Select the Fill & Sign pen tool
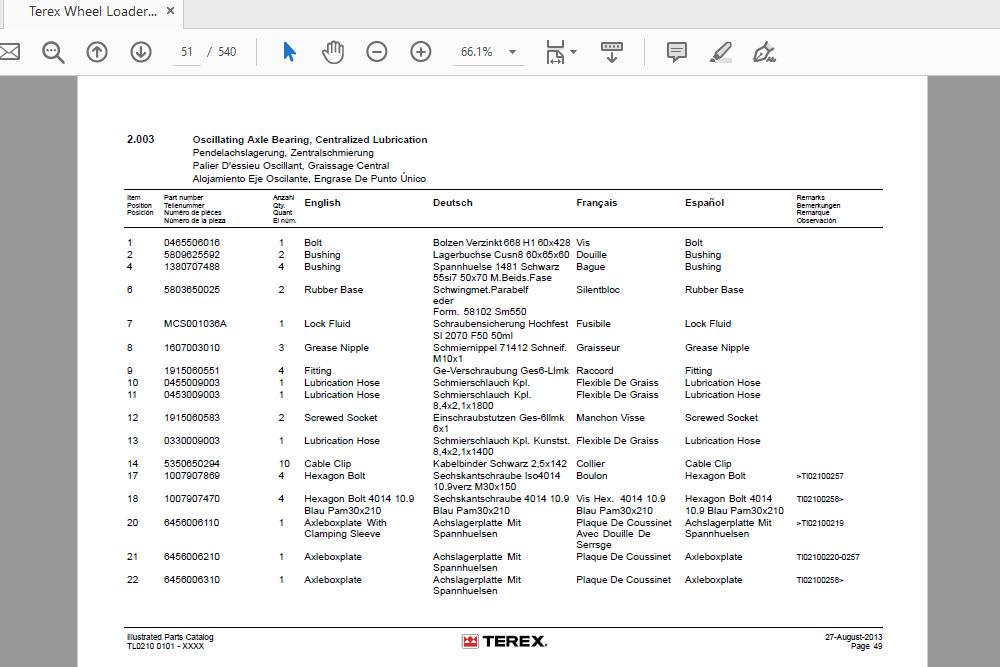This screenshot has width=1000, height=667. point(764,51)
